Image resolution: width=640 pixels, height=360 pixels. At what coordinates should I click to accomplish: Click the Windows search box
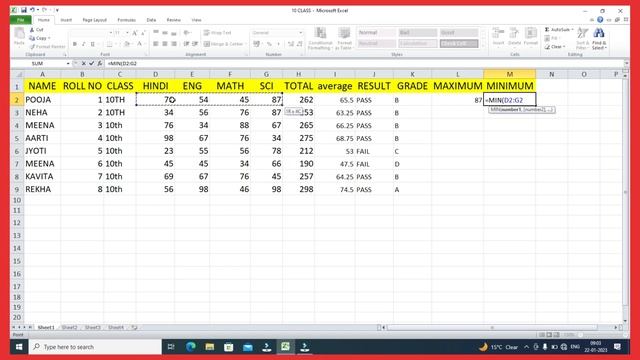pyautogui.click(x=96, y=347)
